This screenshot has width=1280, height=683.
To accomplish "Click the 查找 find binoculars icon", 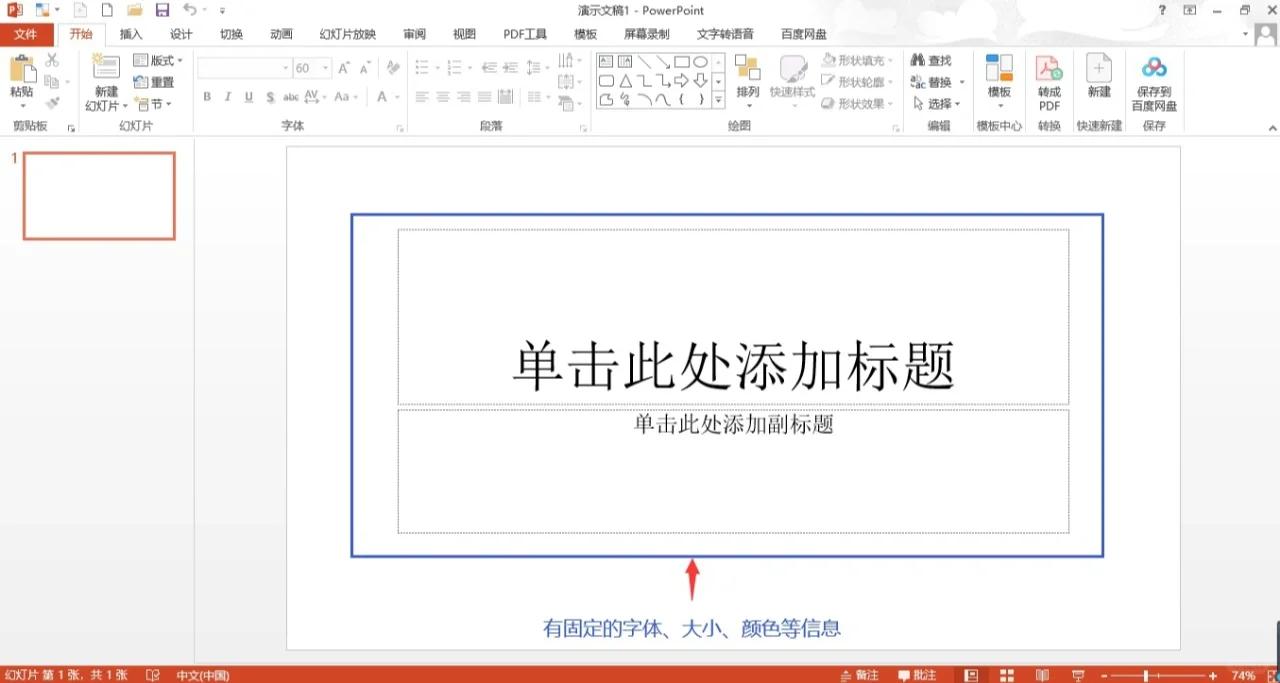I will click(918, 61).
